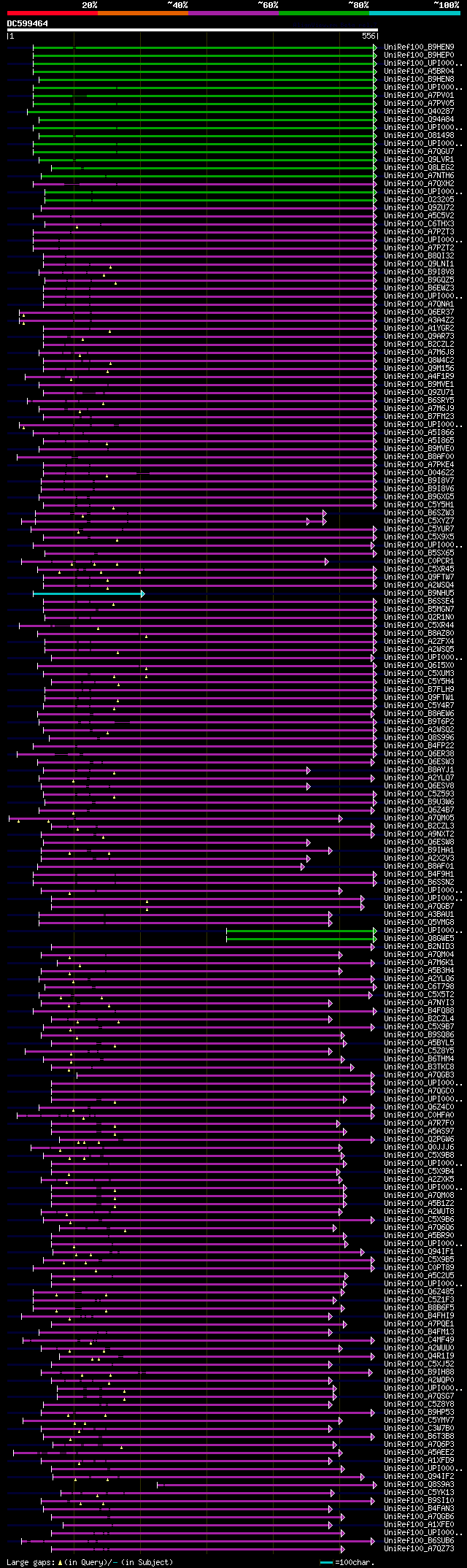Select label UniRef100_A1XFD9

(x=419, y=1461)
